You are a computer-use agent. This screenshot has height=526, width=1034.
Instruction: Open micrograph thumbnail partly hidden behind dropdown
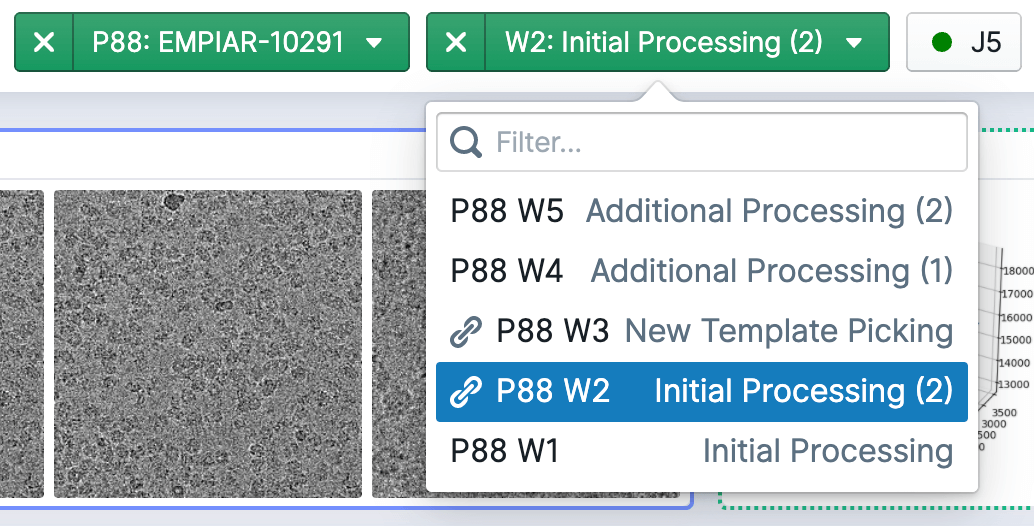tap(400, 344)
